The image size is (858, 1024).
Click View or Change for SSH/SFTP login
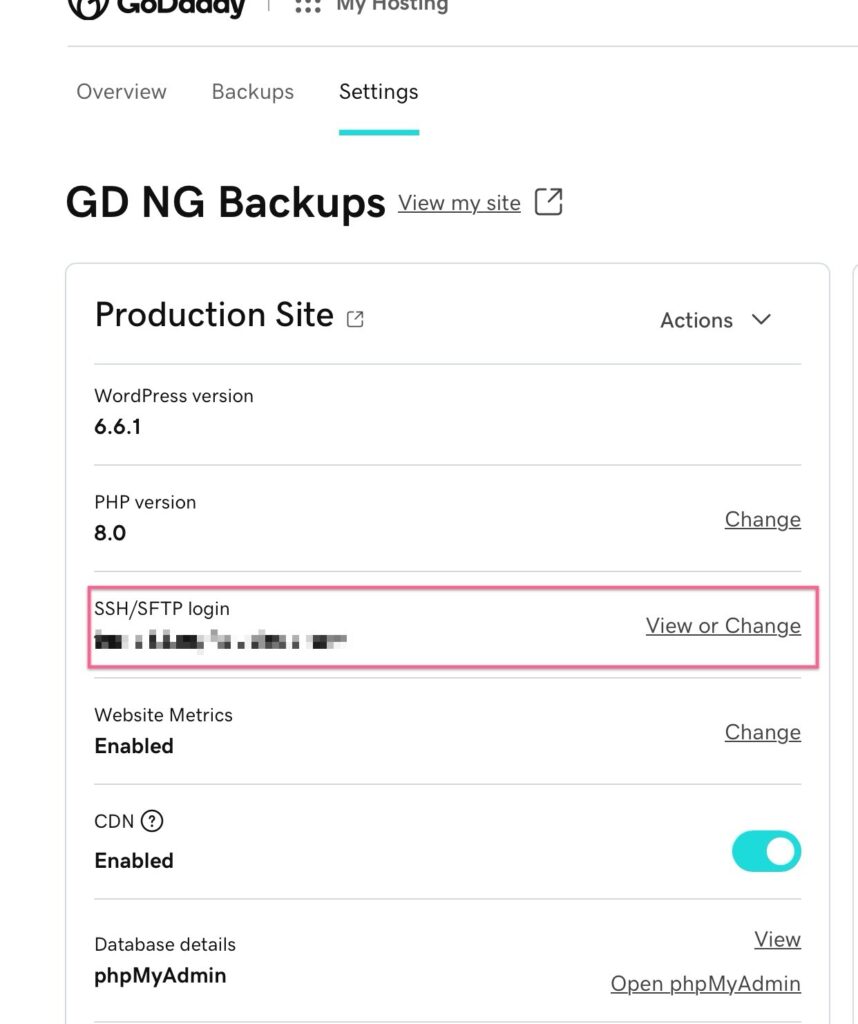(x=723, y=626)
